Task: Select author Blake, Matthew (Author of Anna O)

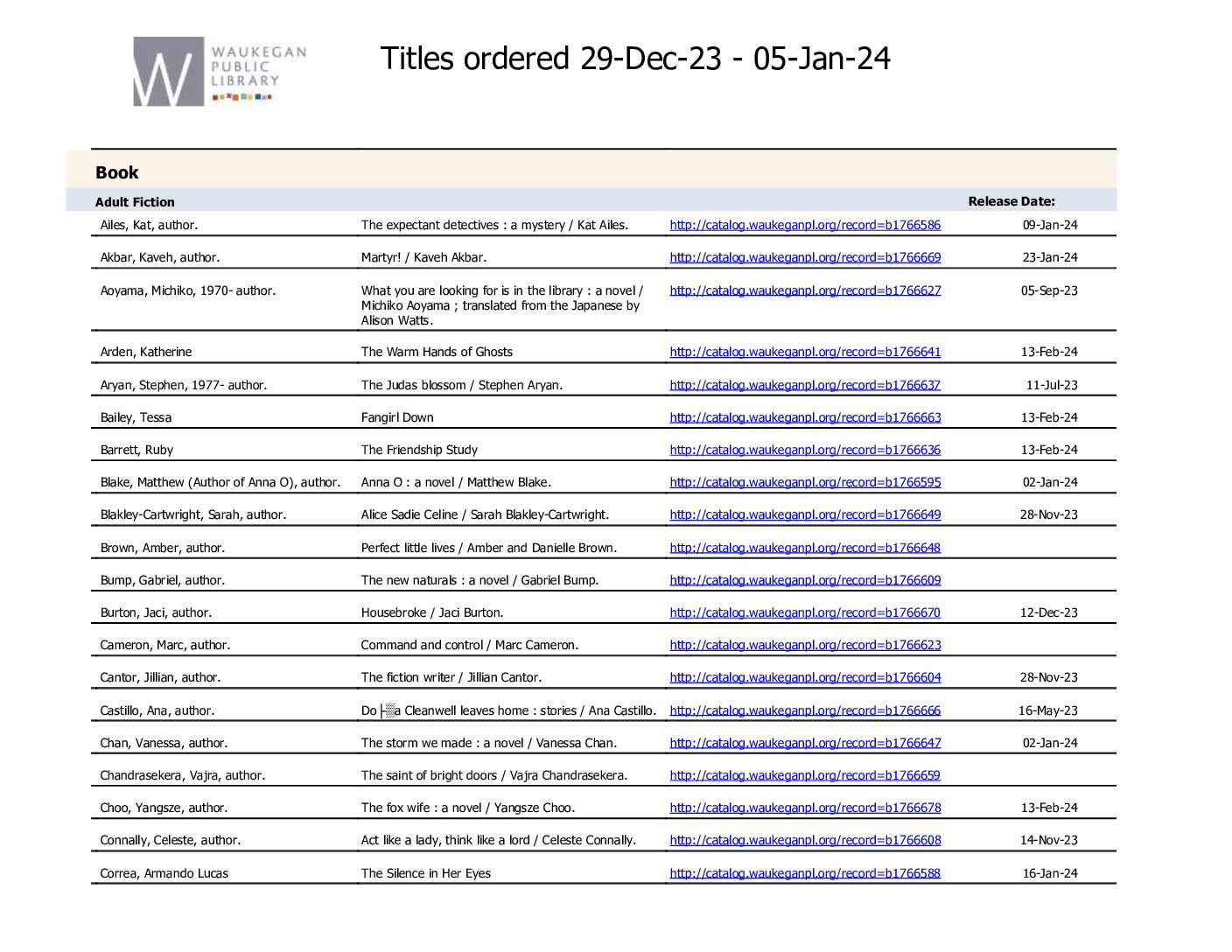Action: pyautogui.click(x=220, y=482)
